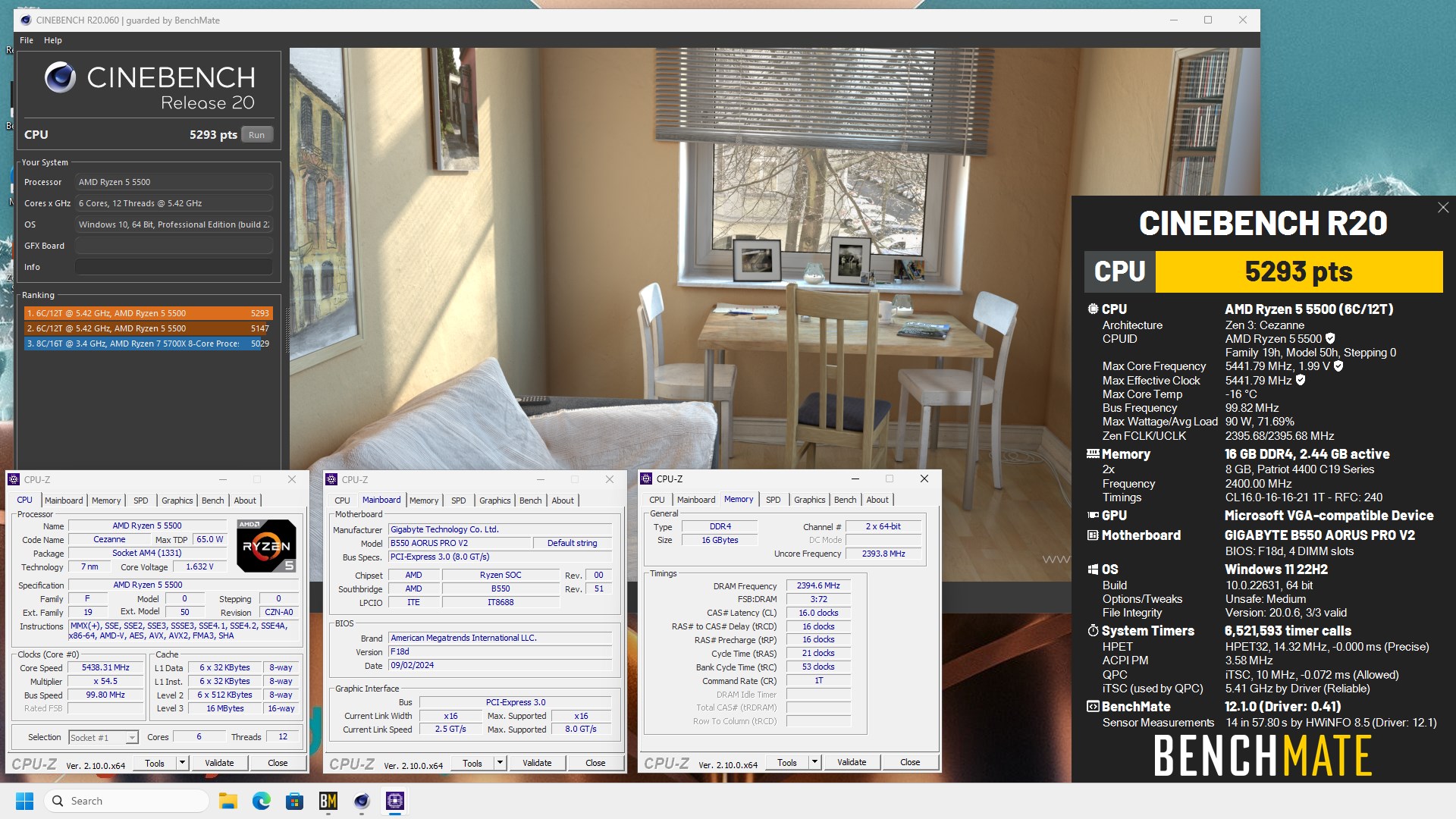This screenshot has height=819, width=1456.
Task: Open the File menu in Cinebench
Action: [x=27, y=40]
